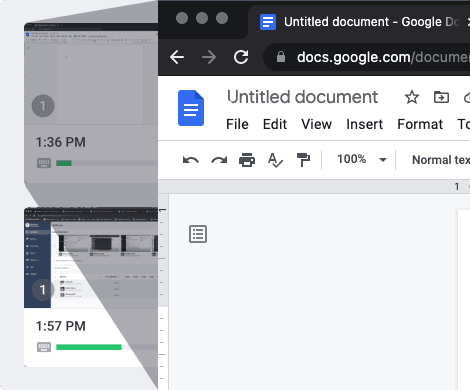The height and width of the screenshot is (390, 470).
Task: Star the Untitled document
Action: (412, 97)
